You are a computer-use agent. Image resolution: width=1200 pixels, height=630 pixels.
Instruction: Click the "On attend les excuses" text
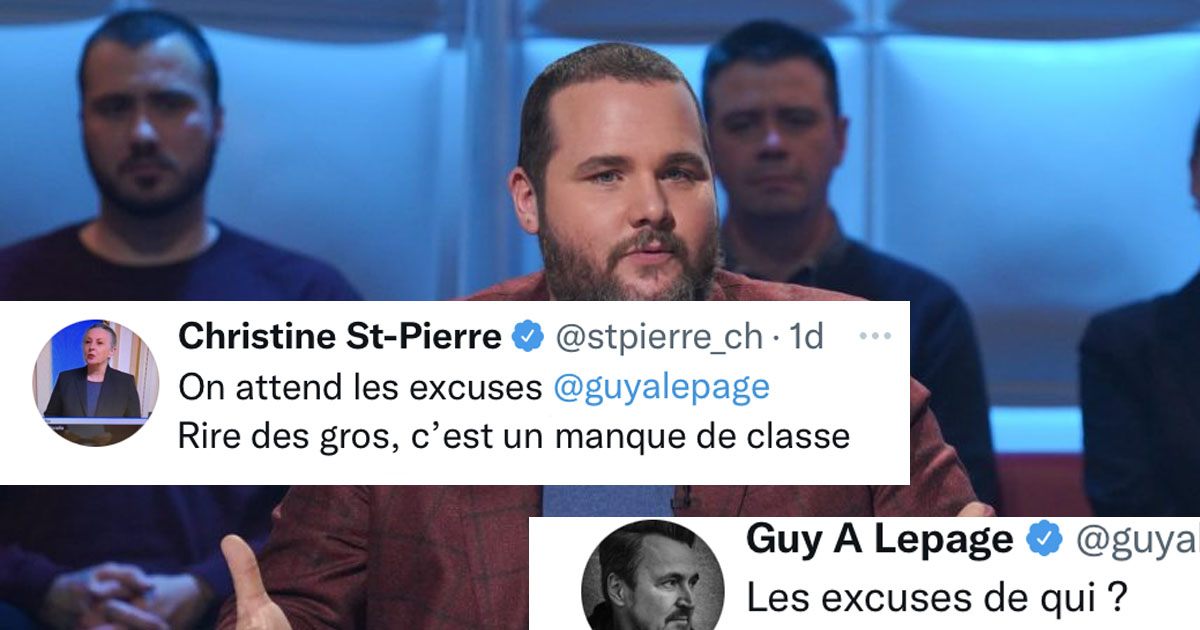[360, 387]
